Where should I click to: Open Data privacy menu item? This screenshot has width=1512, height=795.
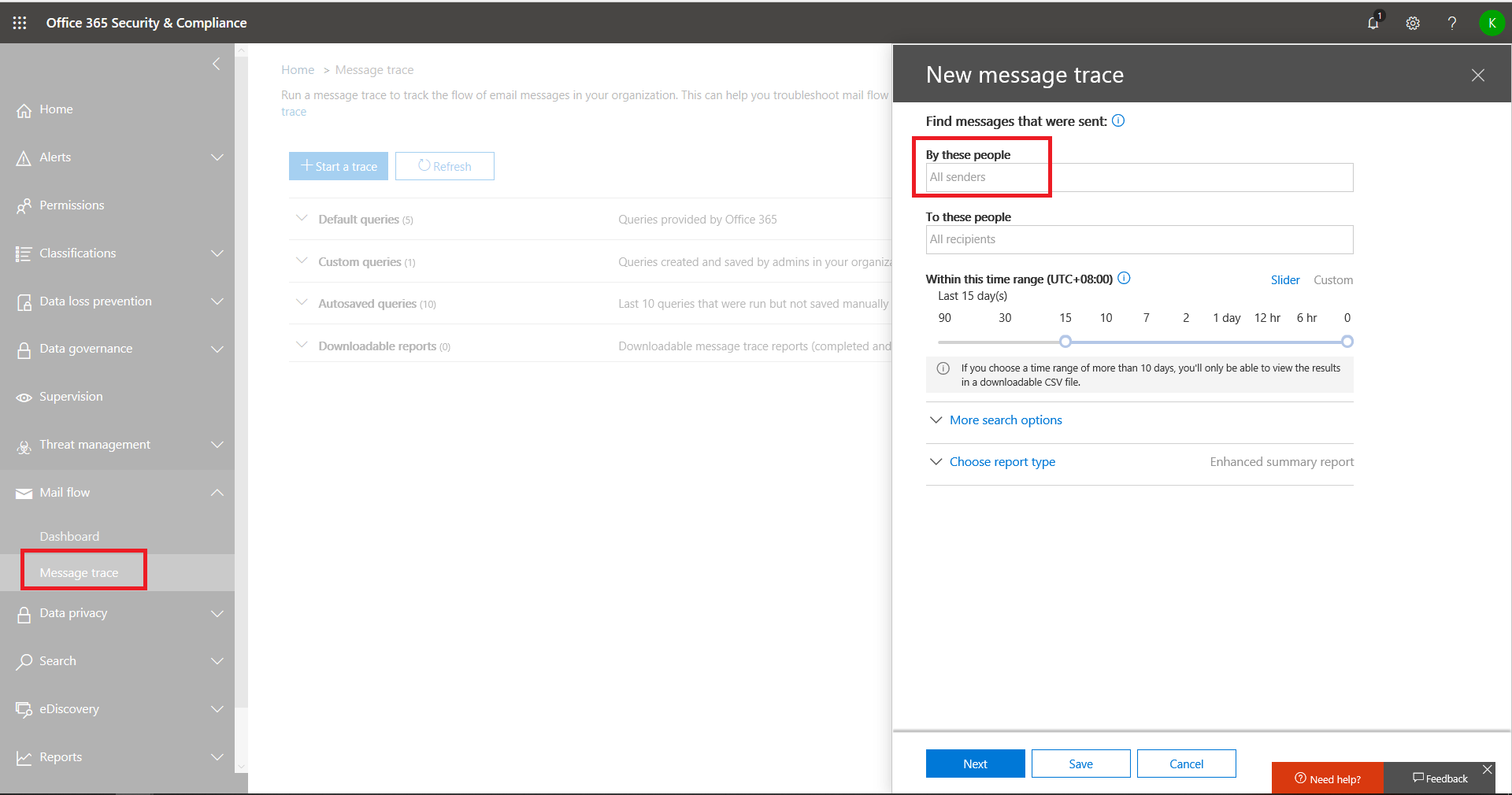coord(73,613)
